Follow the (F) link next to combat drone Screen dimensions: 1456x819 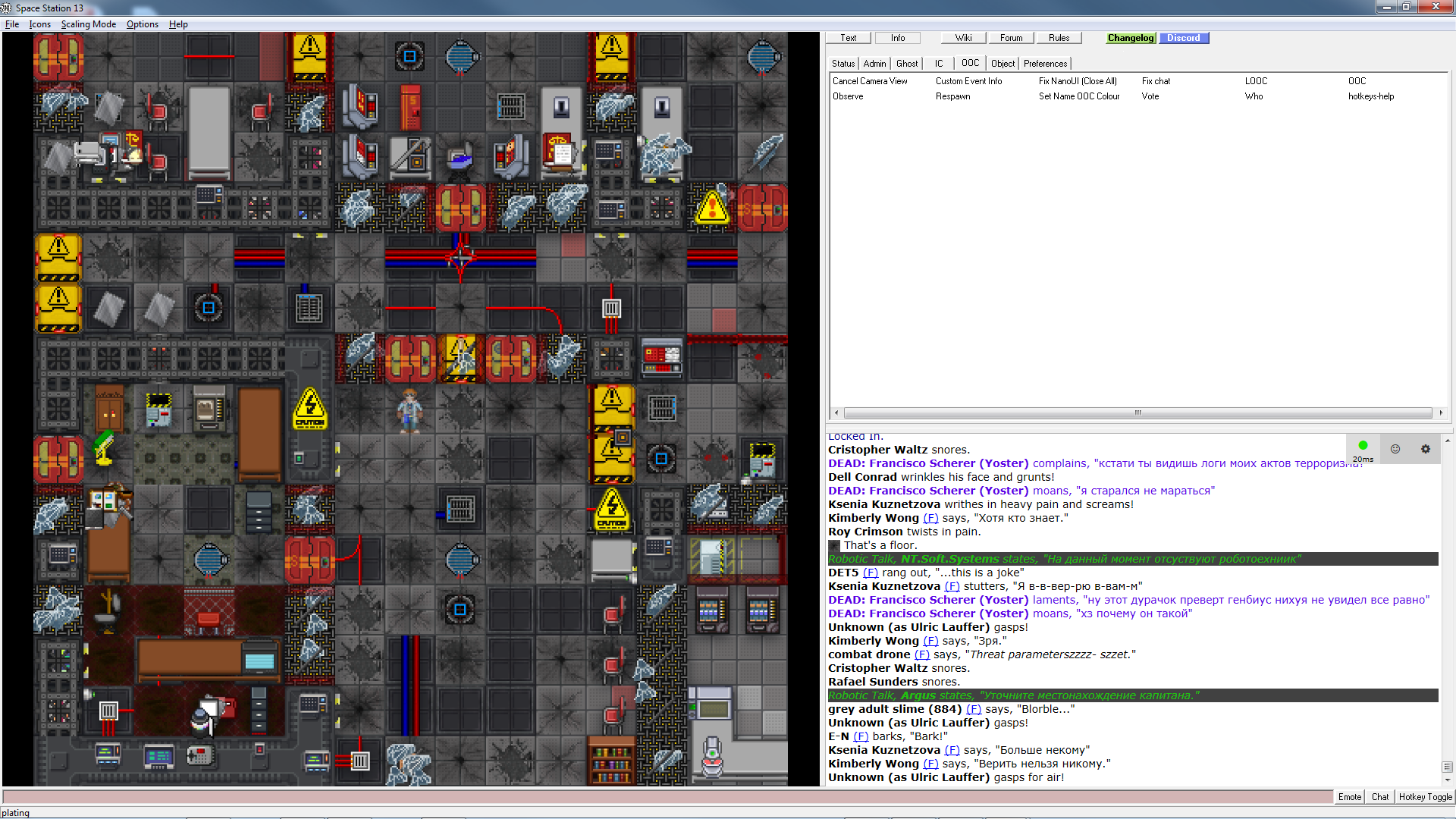[x=921, y=654]
